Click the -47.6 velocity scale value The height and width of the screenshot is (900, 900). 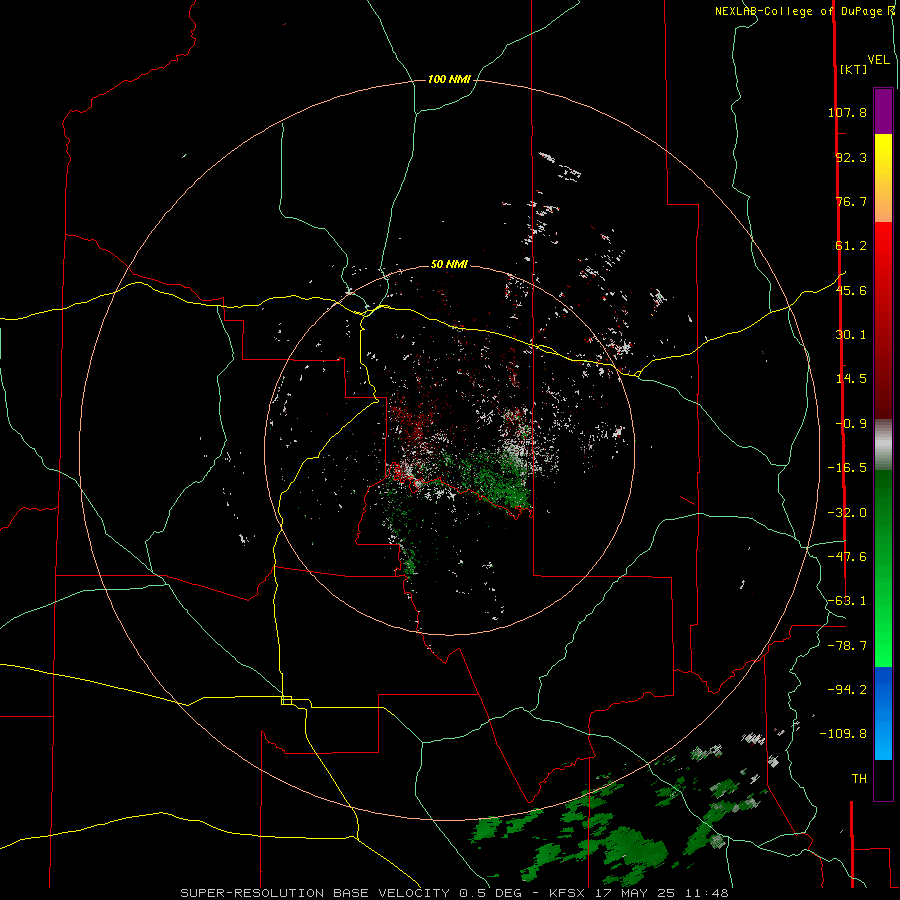click(847, 557)
